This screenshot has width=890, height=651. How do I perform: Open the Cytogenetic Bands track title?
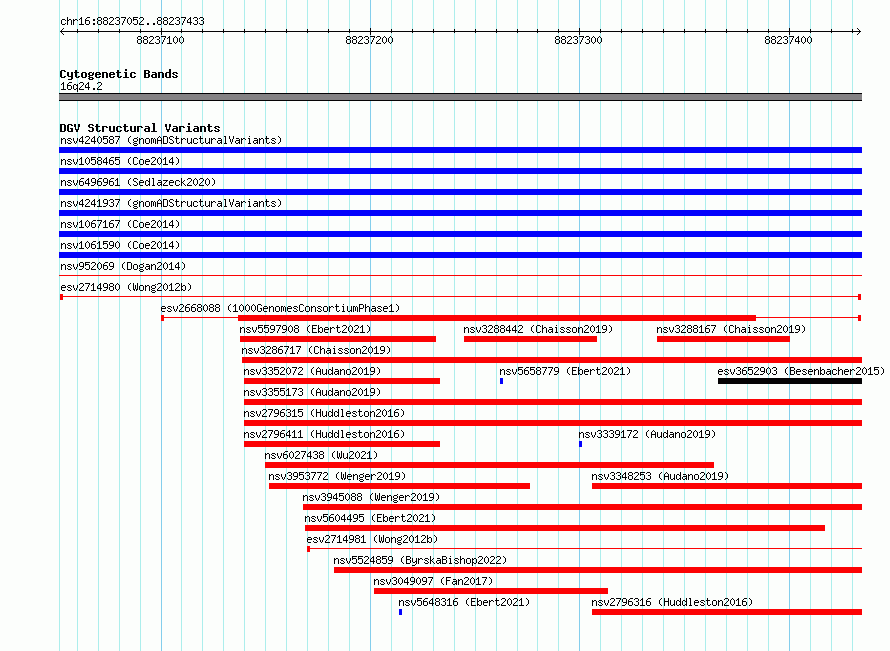tap(119, 74)
